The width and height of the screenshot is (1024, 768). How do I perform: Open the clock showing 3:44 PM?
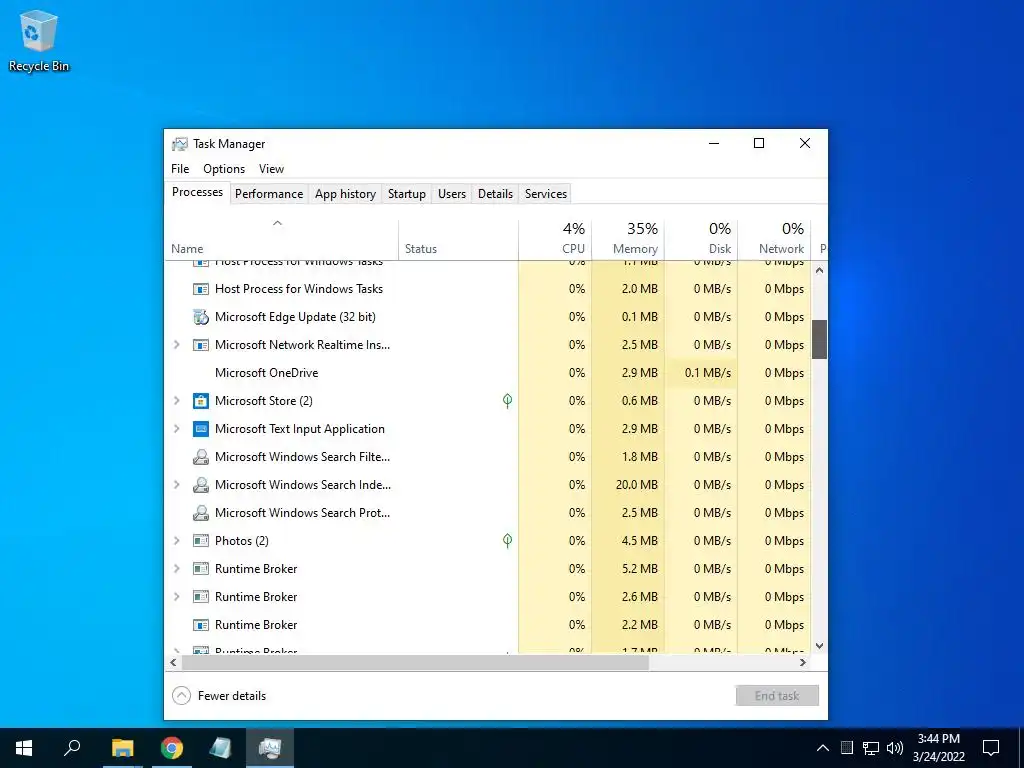pyautogui.click(x=938, y=748)
